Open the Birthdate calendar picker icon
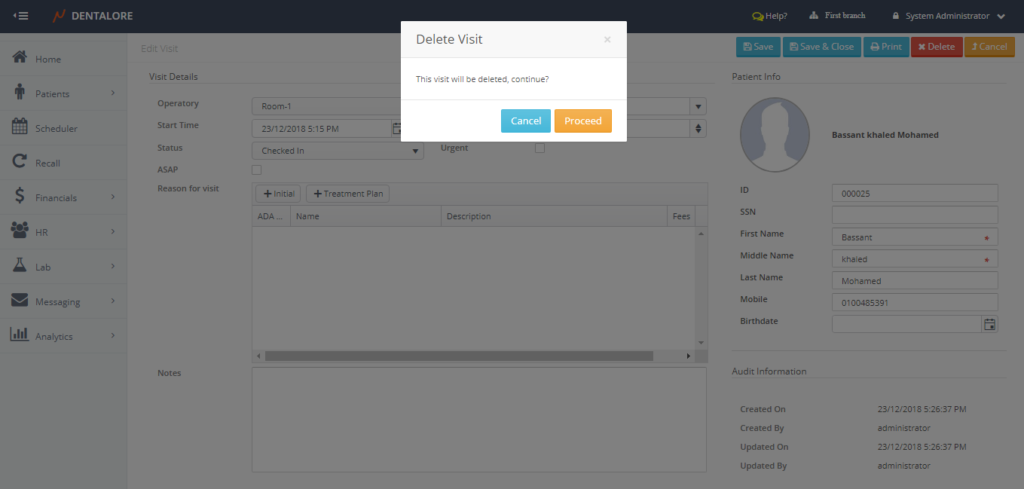This screenshot has width=1024, height=489. [x=989, y=324]
